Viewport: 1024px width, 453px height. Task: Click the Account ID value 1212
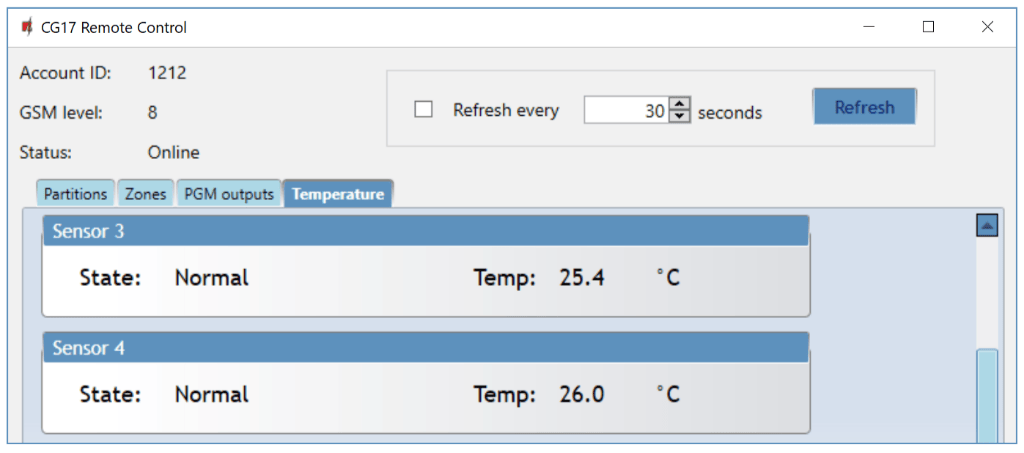coord(167,73)
